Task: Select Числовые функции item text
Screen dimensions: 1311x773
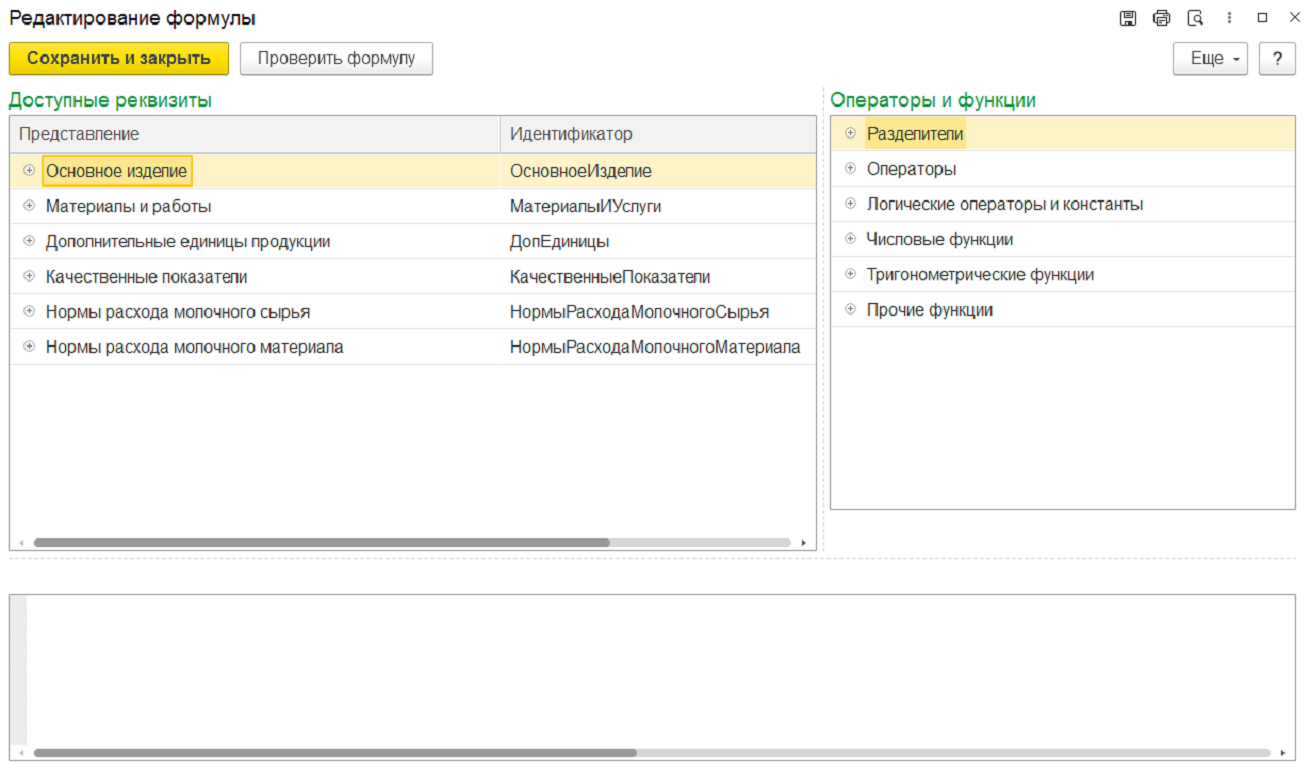Action: click(x=940, y=239)
